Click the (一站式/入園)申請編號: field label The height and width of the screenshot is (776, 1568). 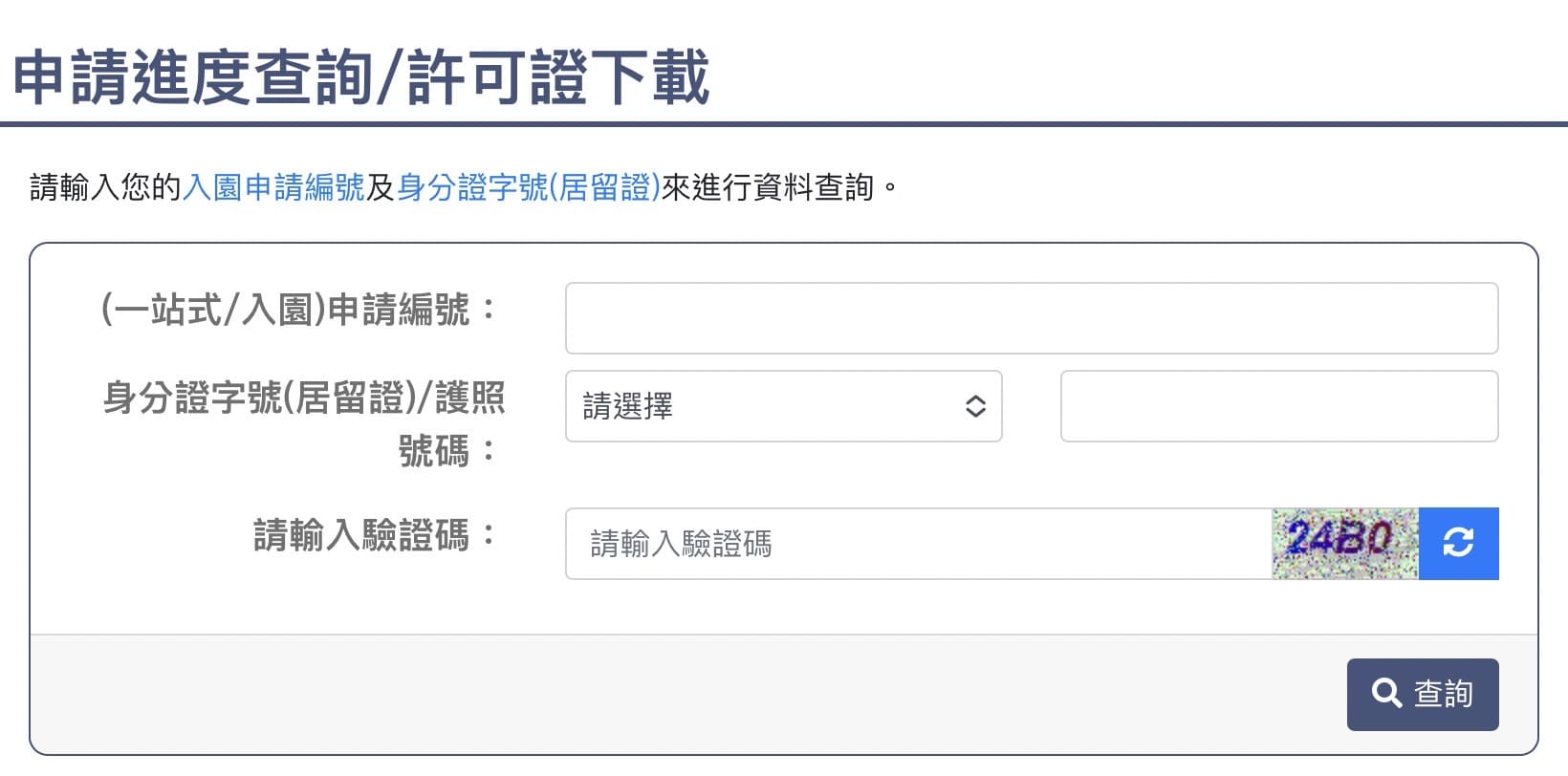pyautogui.click(x=300, y=310)
